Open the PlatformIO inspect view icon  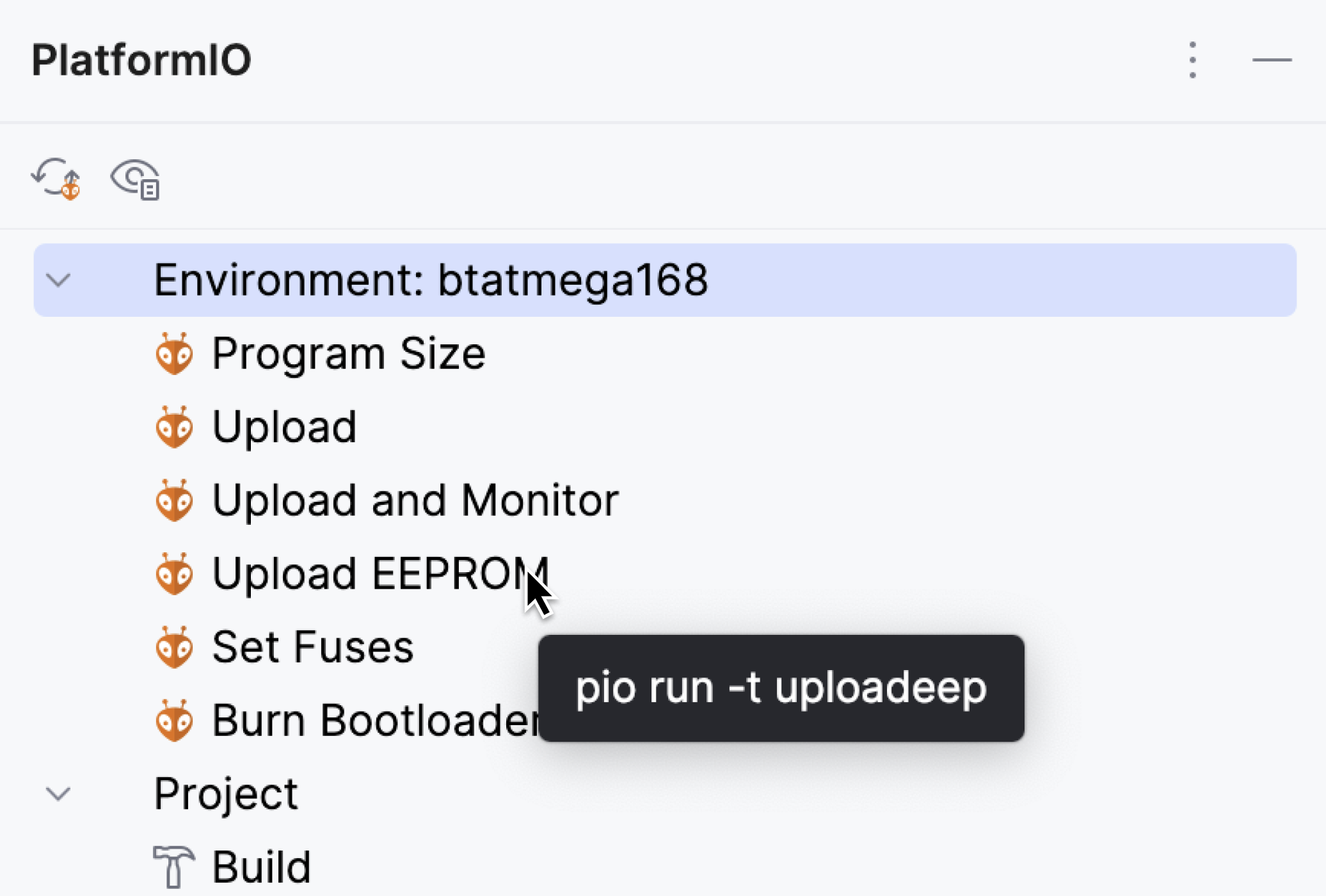134,180
